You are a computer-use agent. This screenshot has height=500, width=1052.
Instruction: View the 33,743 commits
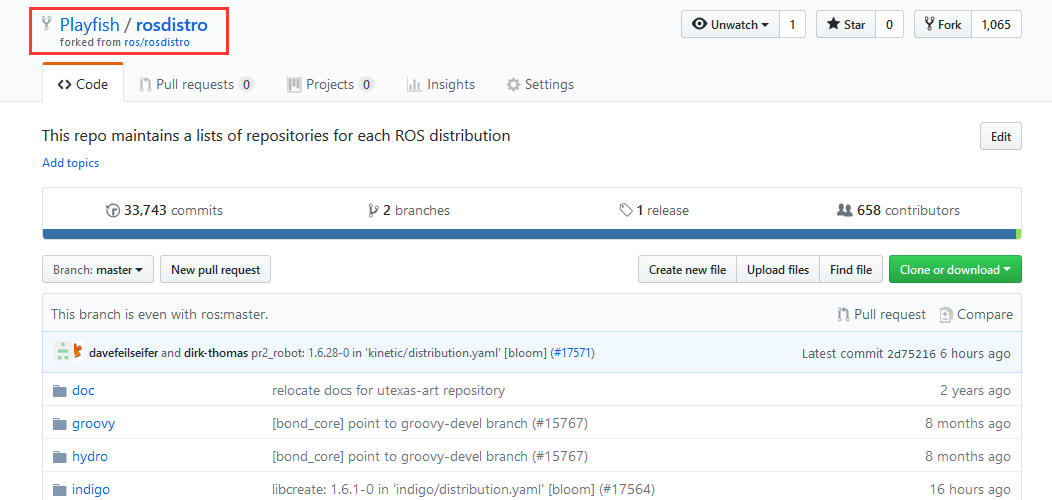[x=164, y=210]
